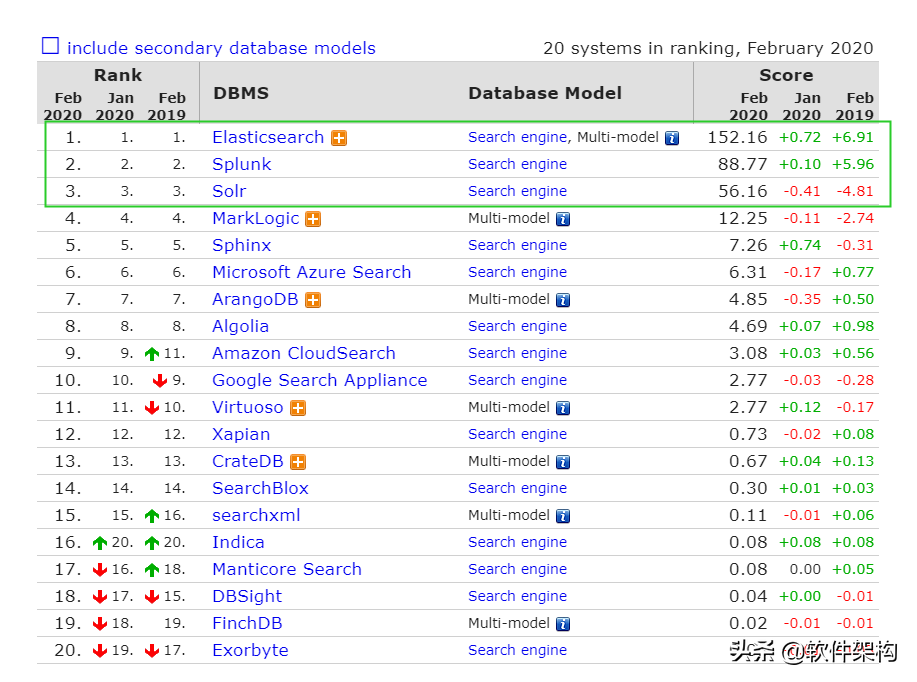Click the Multi-model info icon for MarkLogic
Image resolution: width=917 pixels, height=682 pixels.
click(x=563, y=219)
